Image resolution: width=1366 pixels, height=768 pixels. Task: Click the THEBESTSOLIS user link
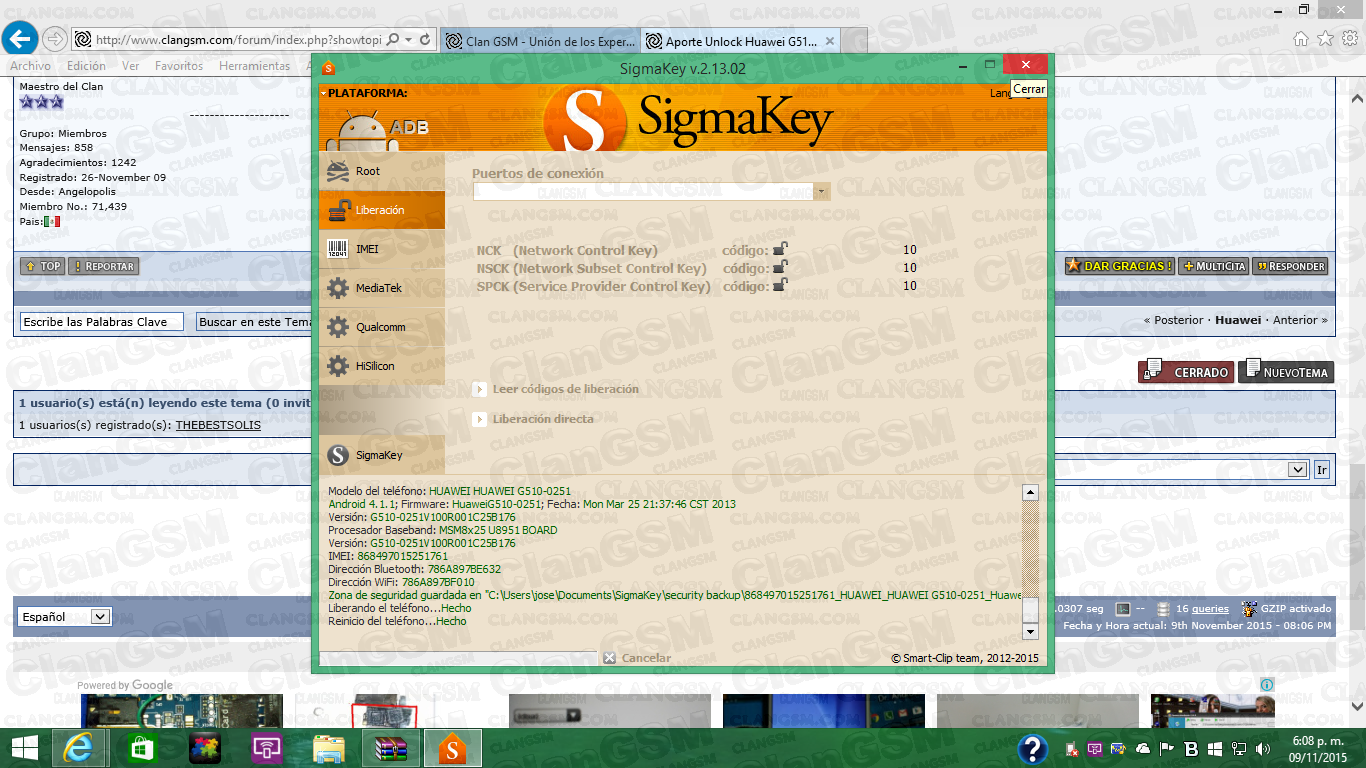click(218, 425)
